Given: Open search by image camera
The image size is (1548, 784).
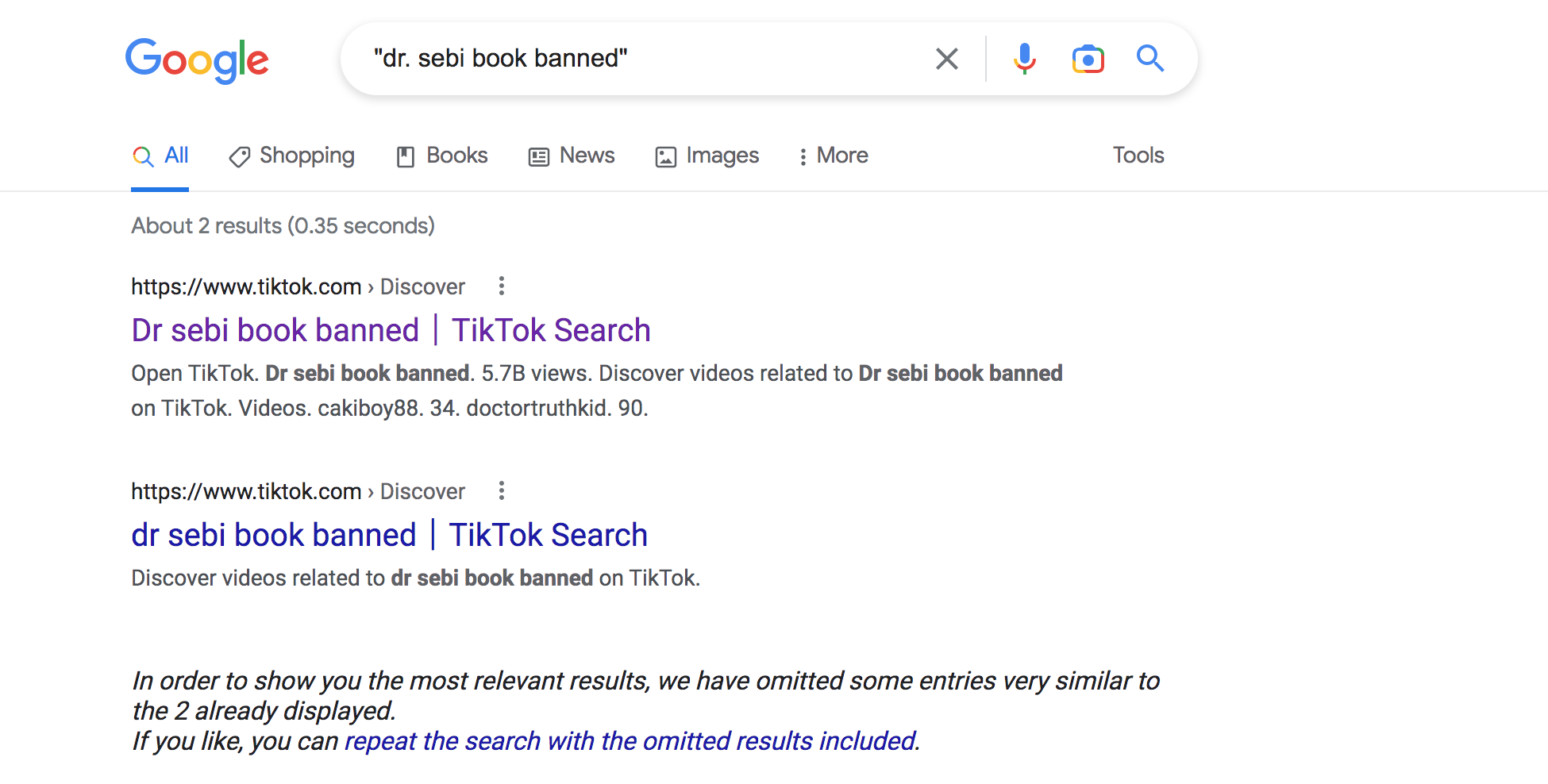Looking at the screenshot, I should pos(1088,59).
